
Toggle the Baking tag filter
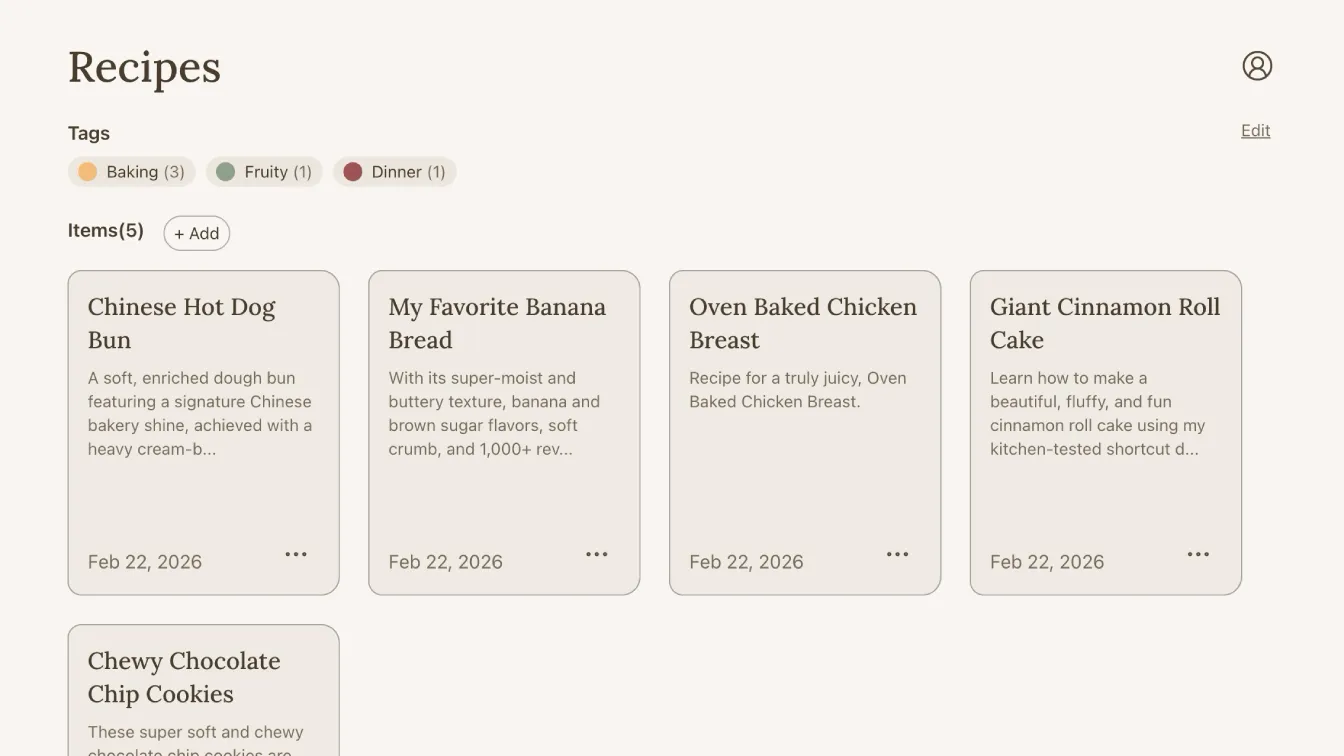131,171
